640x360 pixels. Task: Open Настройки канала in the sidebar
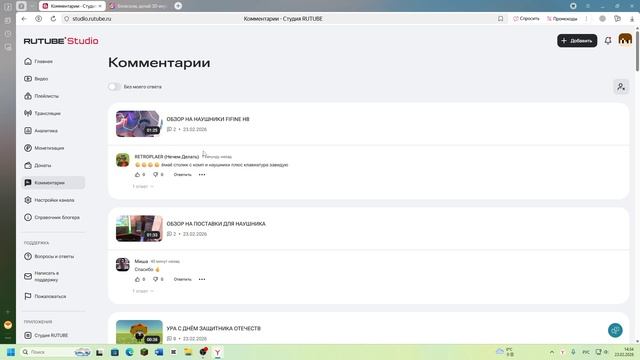pyautogui.click(x=49, y=200)
